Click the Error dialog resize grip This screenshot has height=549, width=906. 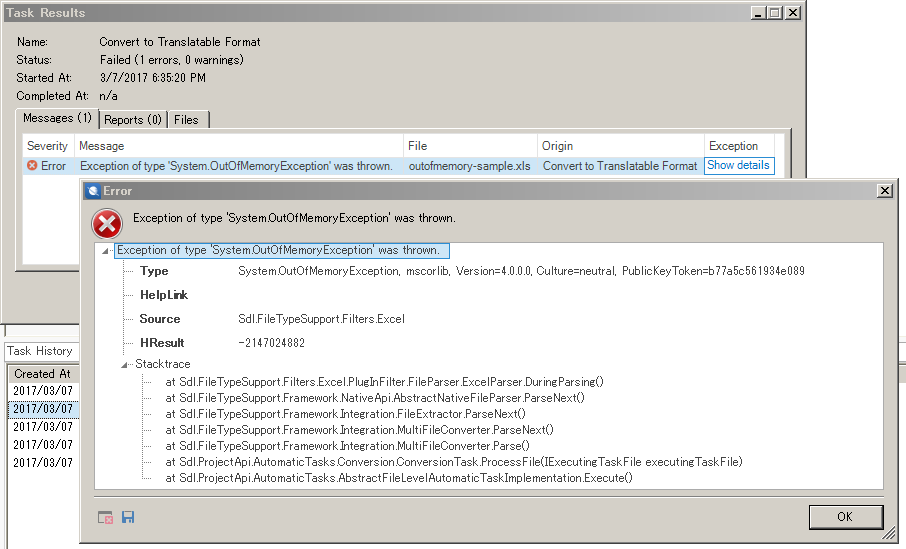[x=889, y=533]
